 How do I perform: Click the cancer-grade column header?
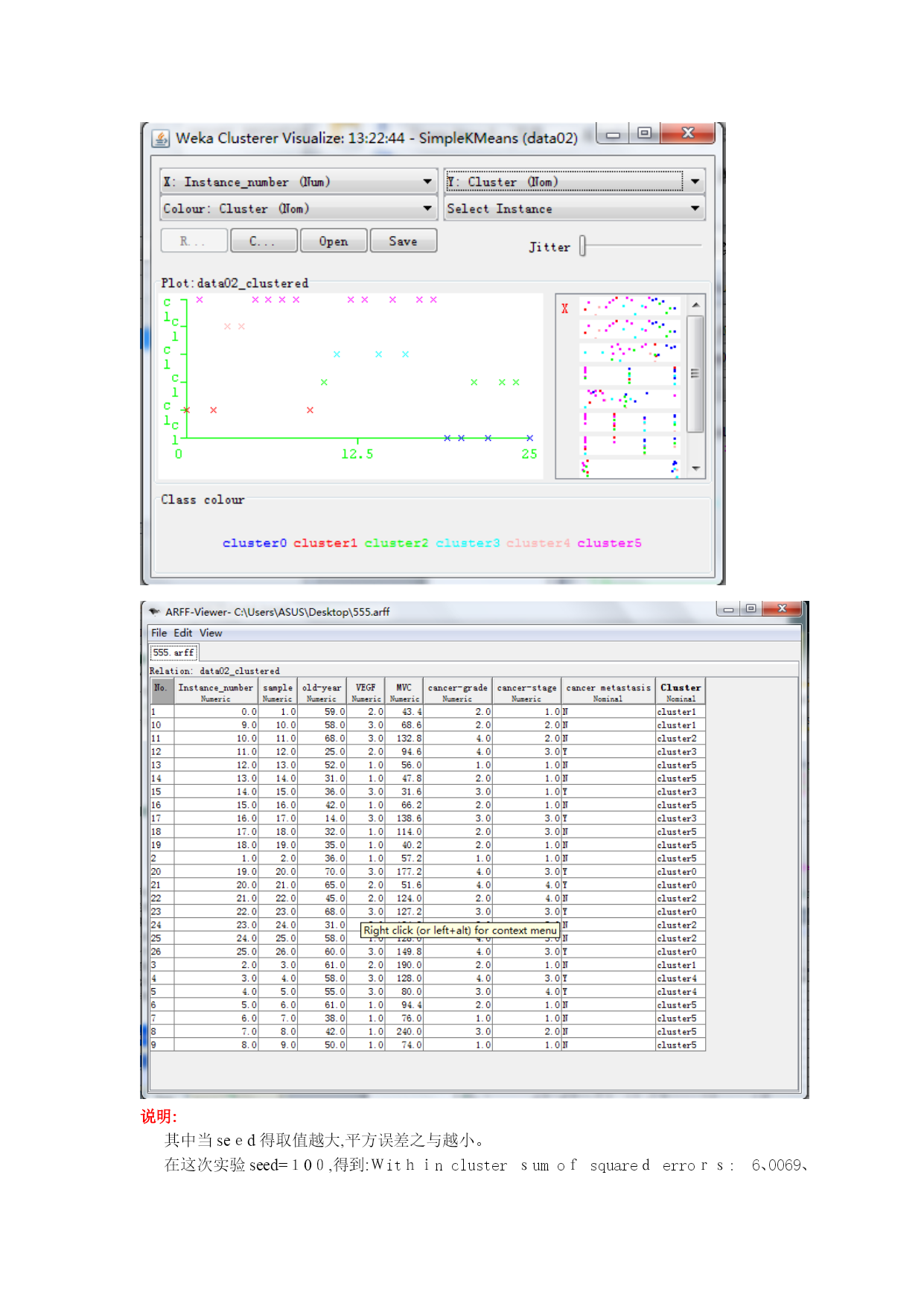(x=458, y=692)
